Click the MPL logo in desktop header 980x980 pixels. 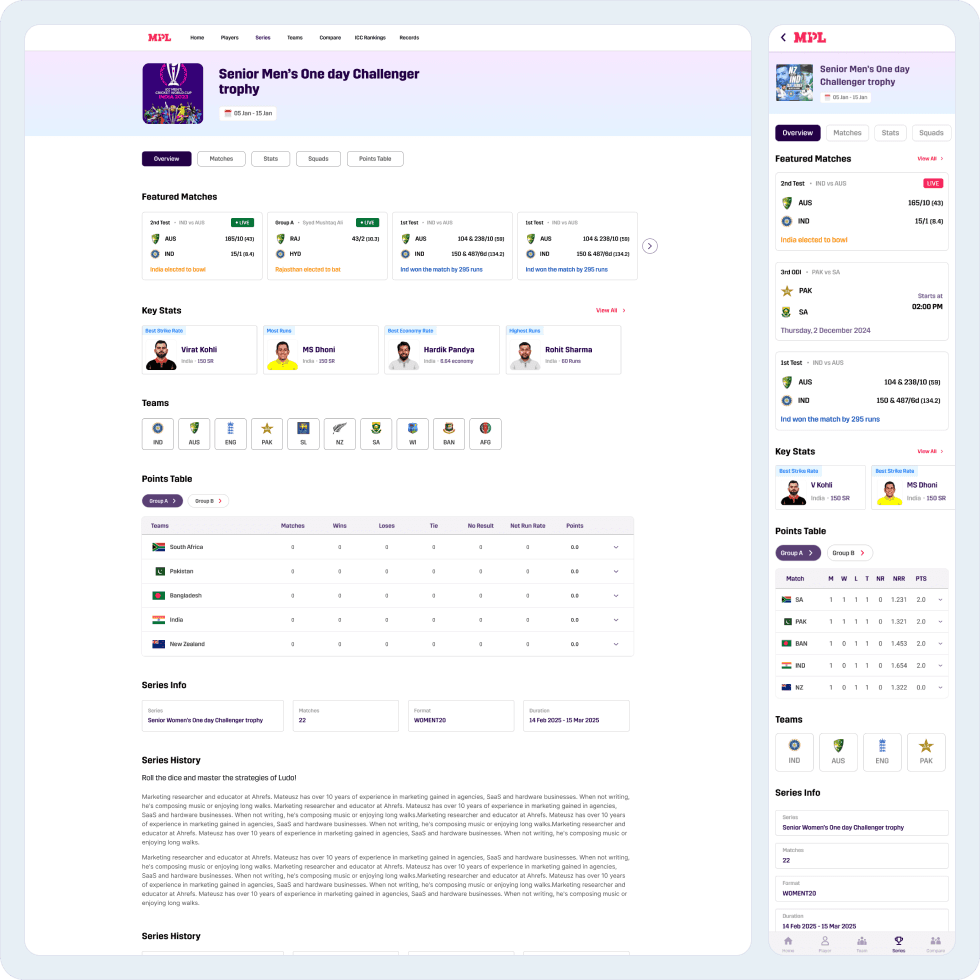[x=159, y=38]
